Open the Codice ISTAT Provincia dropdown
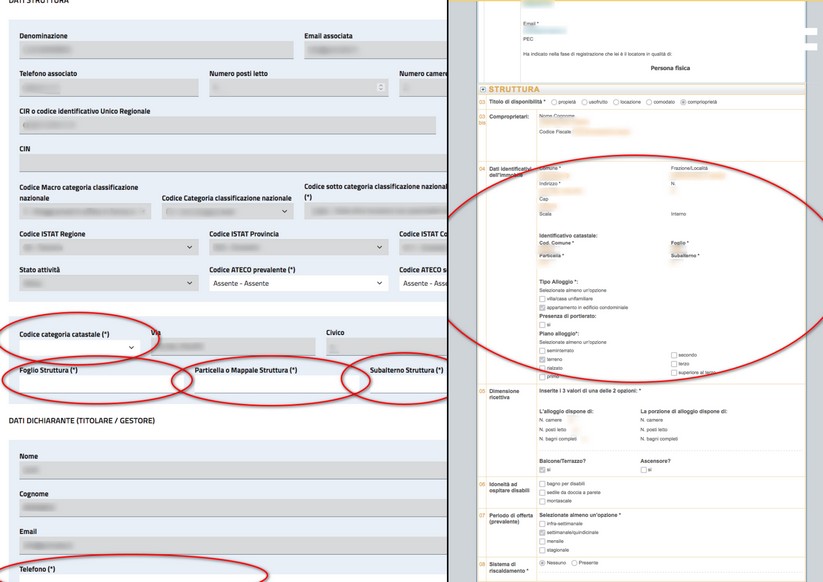The width and height of the screenshot is (823, 582). [298, 248]
